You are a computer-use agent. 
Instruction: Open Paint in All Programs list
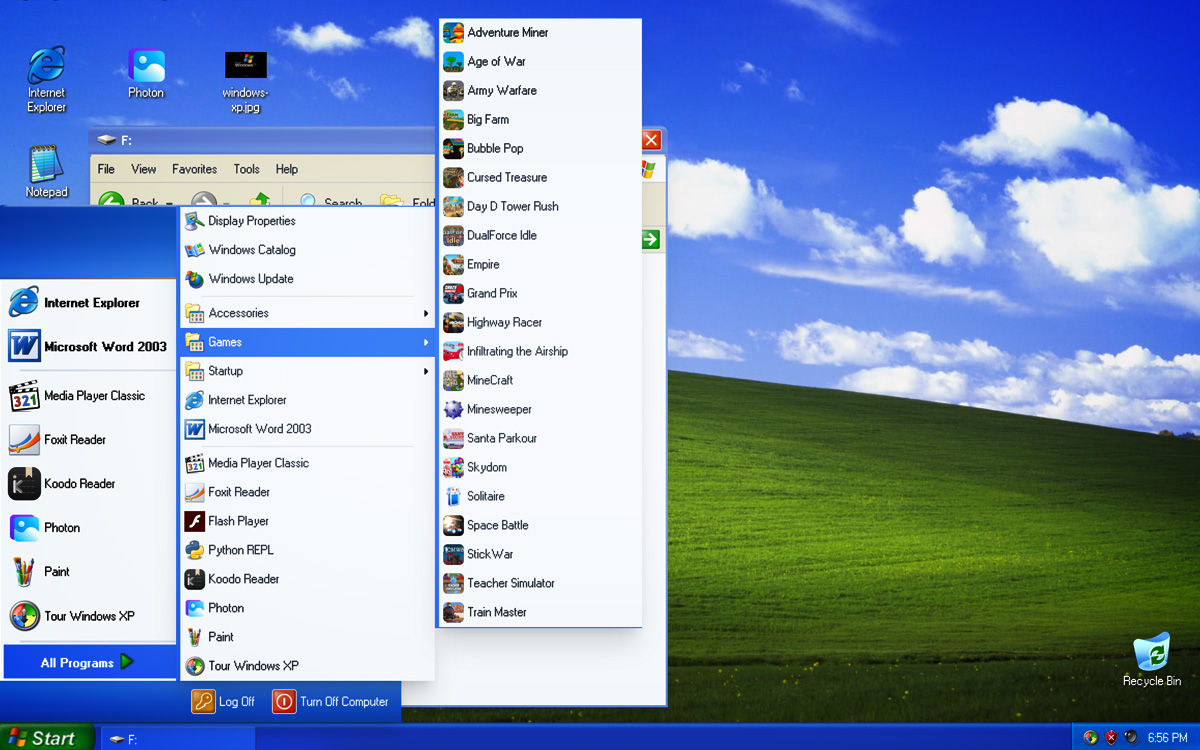[x=307, y=637]
